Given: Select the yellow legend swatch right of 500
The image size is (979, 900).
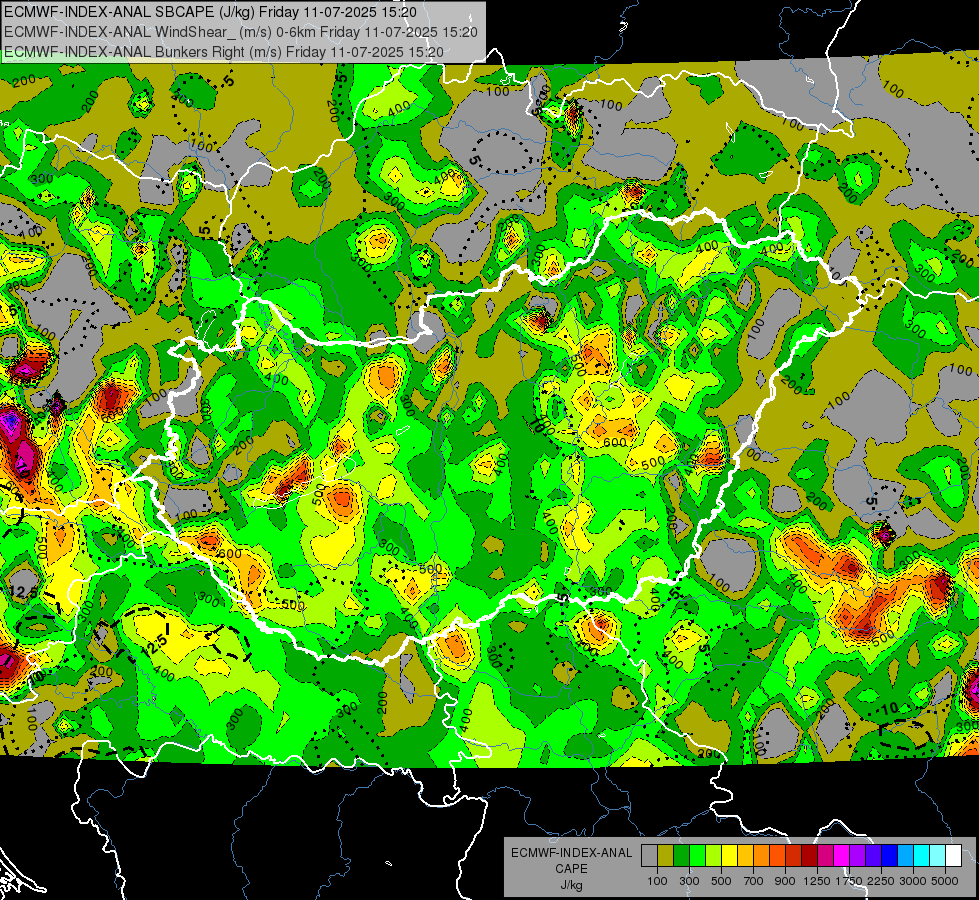Looking at the screenshot, I should (729, 856).
